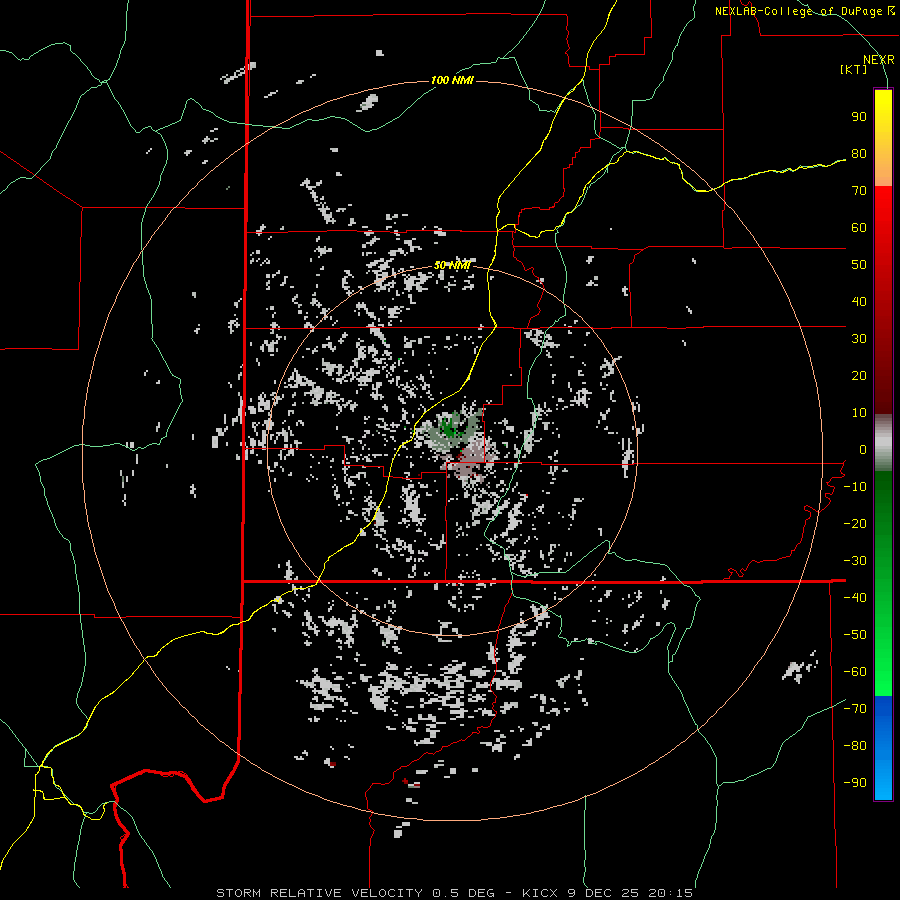Click the 100 NMI range ring label

coord(452,80)
